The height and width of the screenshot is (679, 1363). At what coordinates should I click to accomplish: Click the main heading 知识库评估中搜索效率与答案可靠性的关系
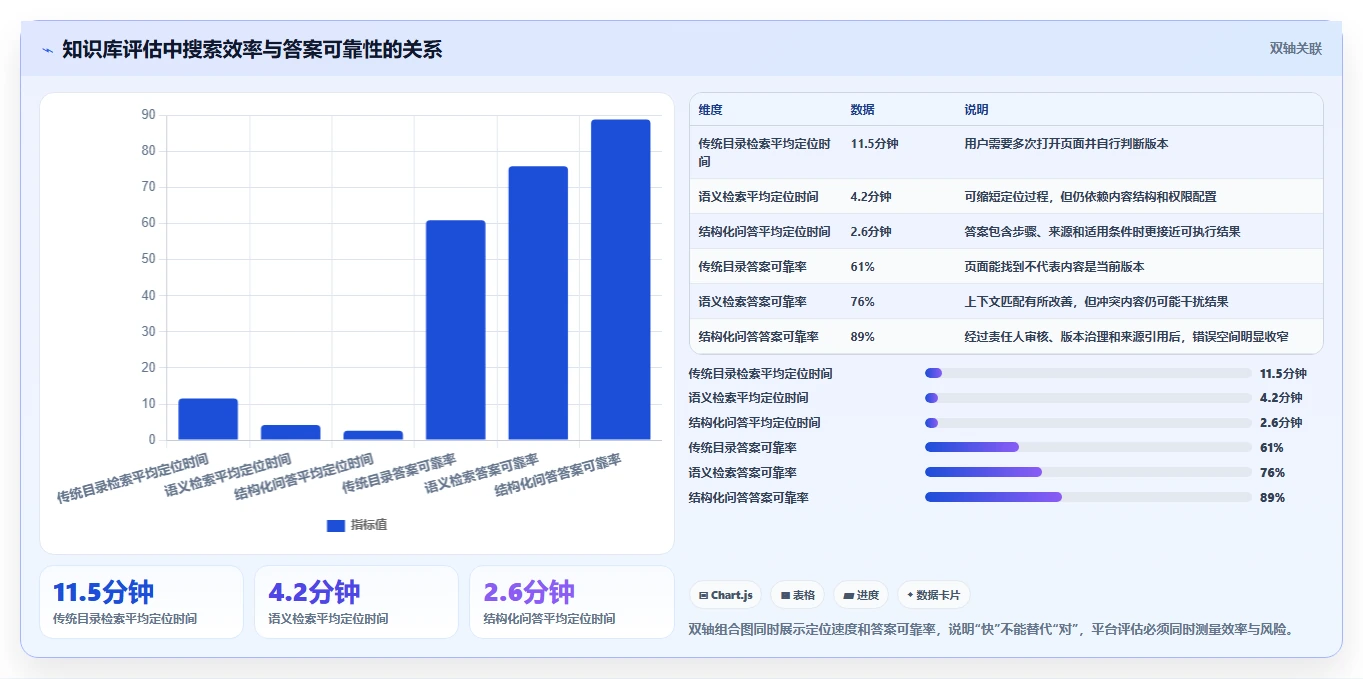252,49
